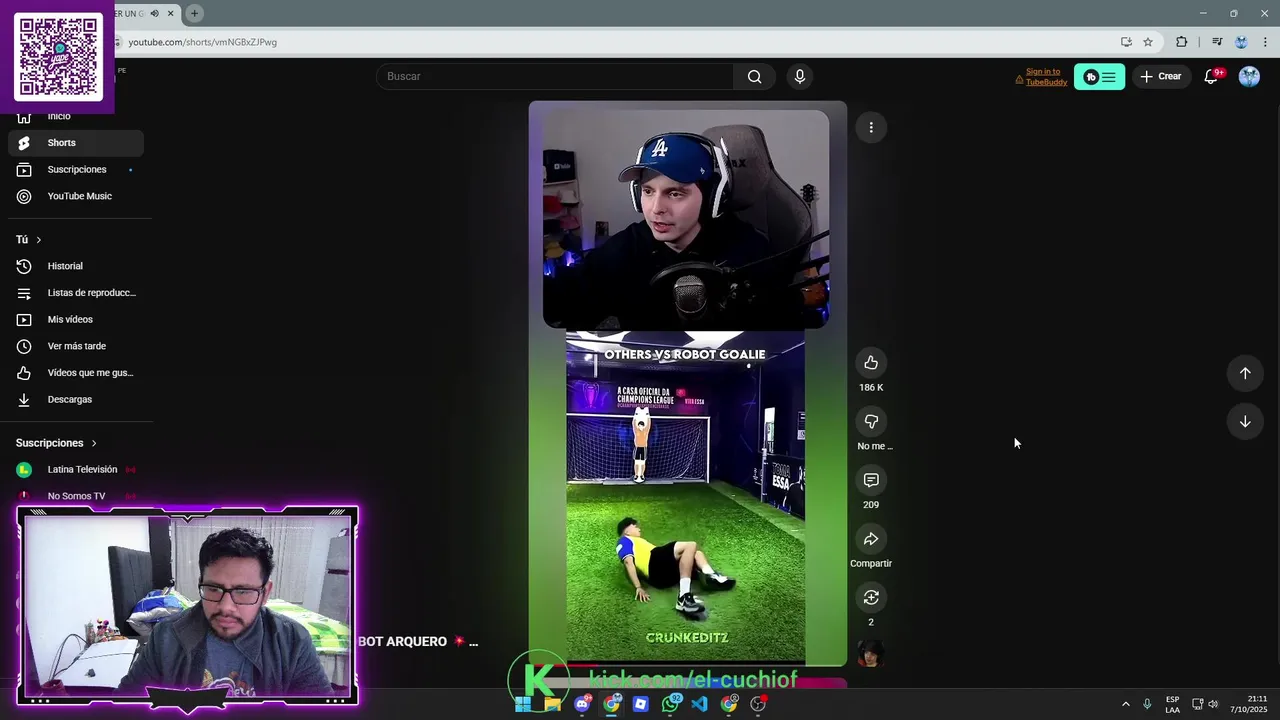The width and height of the screenshot is (1280, 720).
Task: Open the No Somos TV channel
Action: pyautogui.click(x=76, y=496)
